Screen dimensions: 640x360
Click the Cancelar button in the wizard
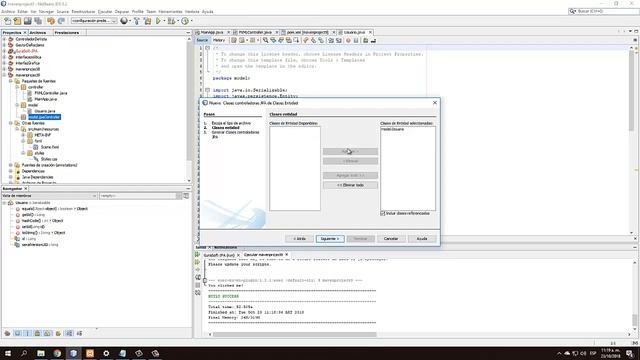point(391,239)
